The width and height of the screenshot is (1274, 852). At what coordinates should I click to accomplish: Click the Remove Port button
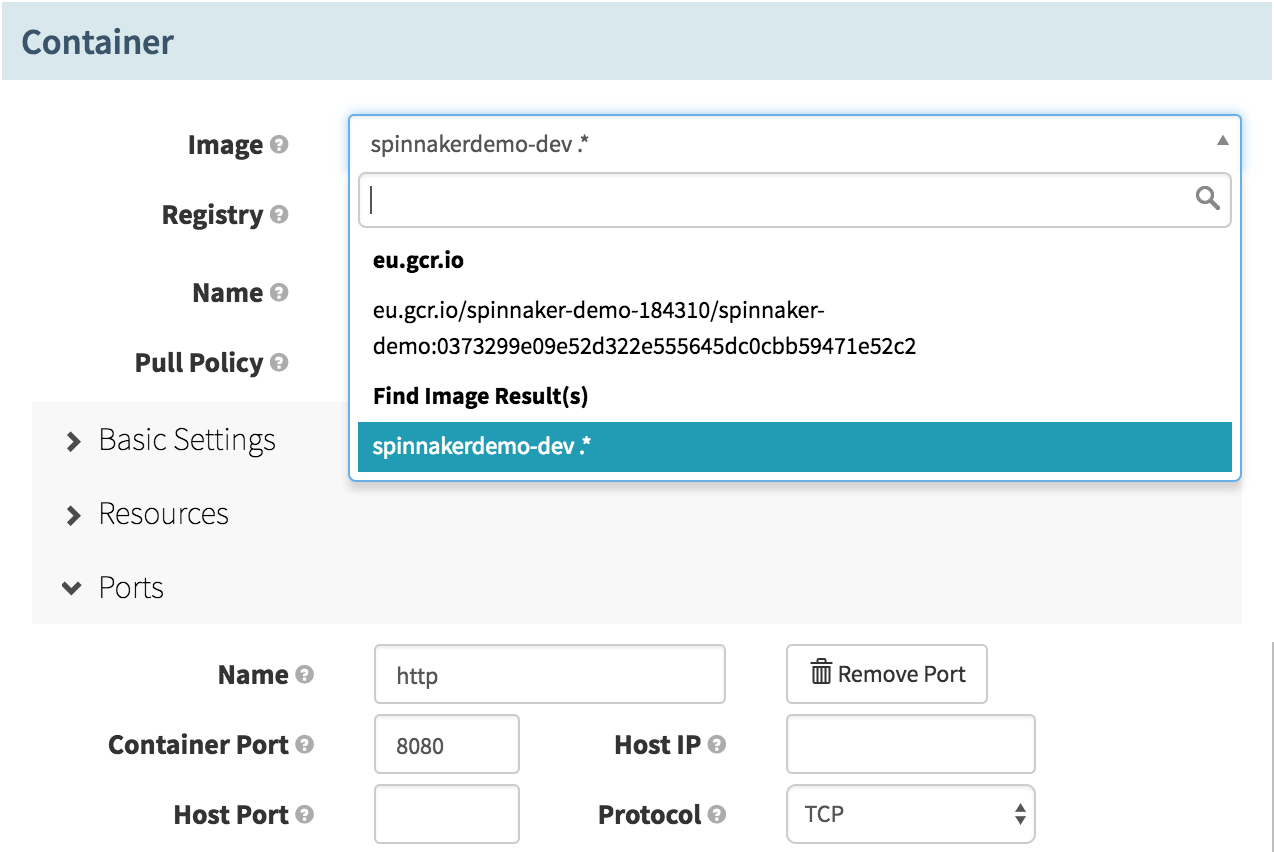coord(887,674)
